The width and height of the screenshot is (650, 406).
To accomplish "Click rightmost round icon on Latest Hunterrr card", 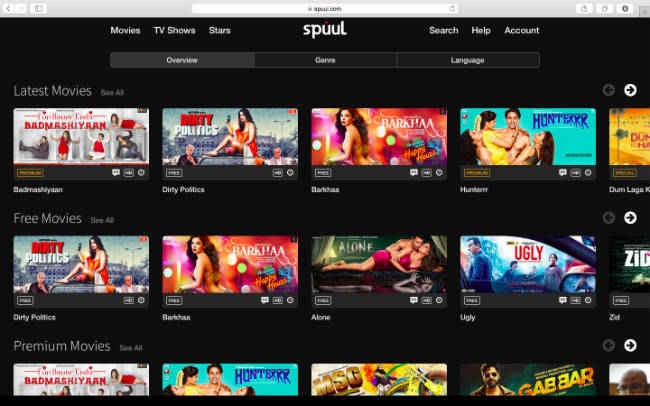I will (588, 173).
